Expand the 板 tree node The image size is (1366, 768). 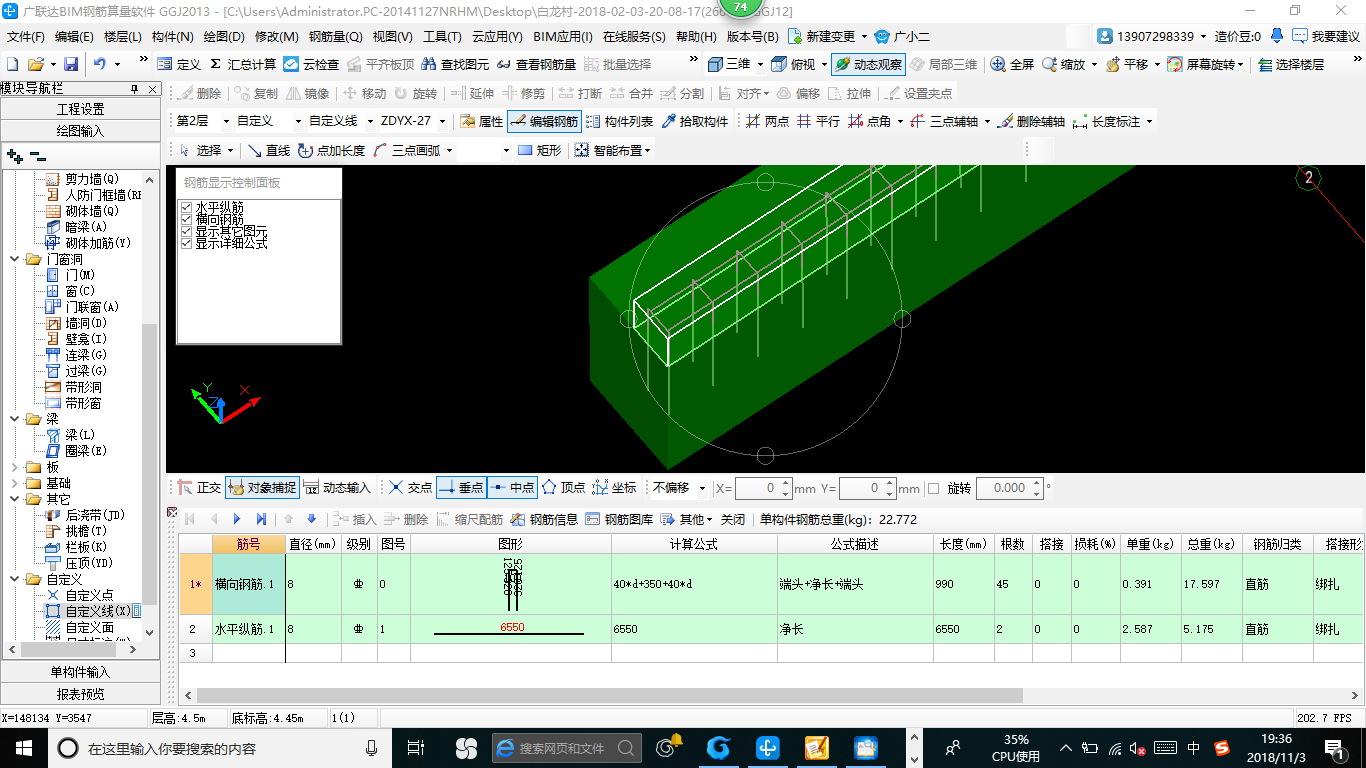(14, 467)
